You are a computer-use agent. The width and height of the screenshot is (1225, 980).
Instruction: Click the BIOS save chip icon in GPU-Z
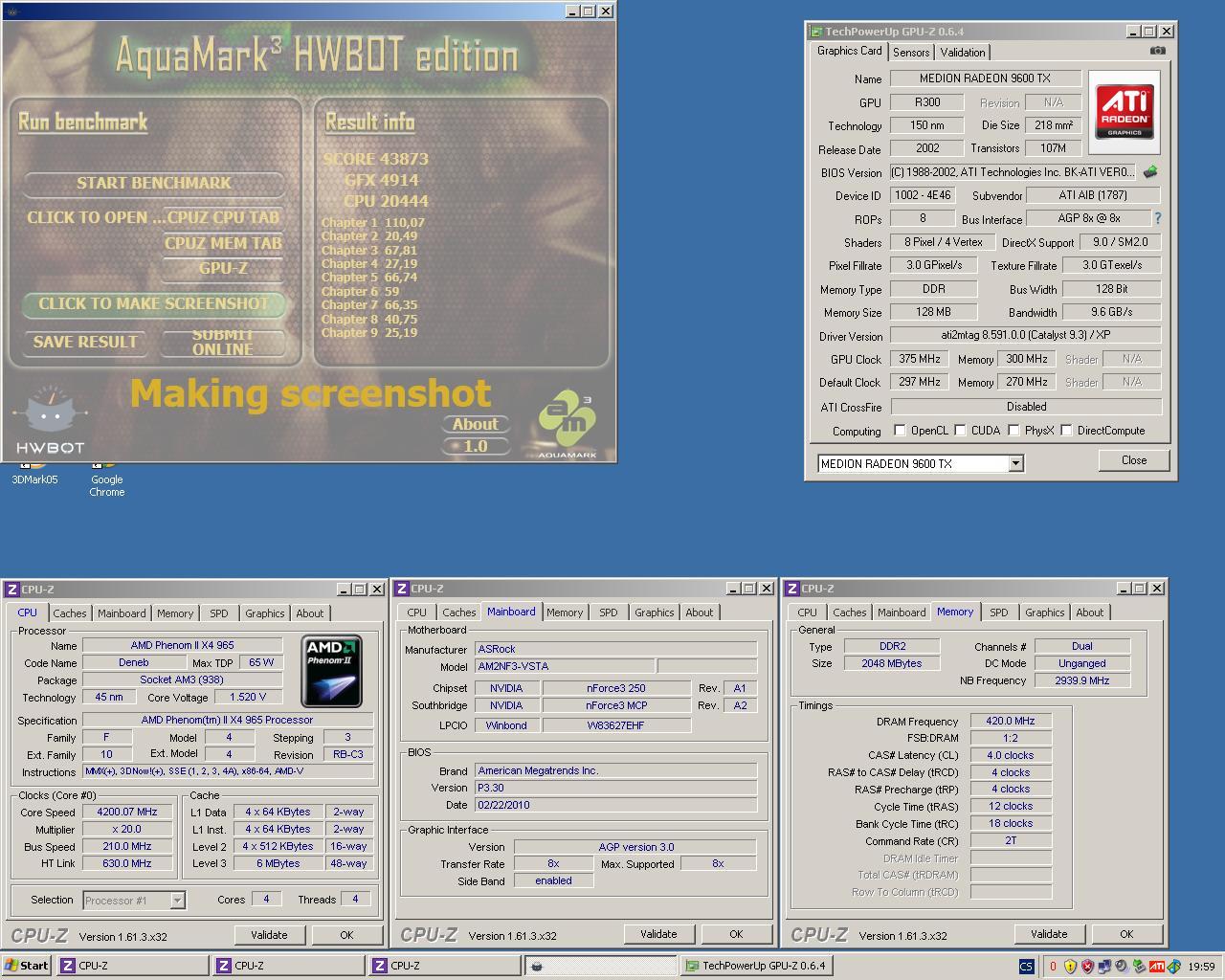coord(1150,172)
